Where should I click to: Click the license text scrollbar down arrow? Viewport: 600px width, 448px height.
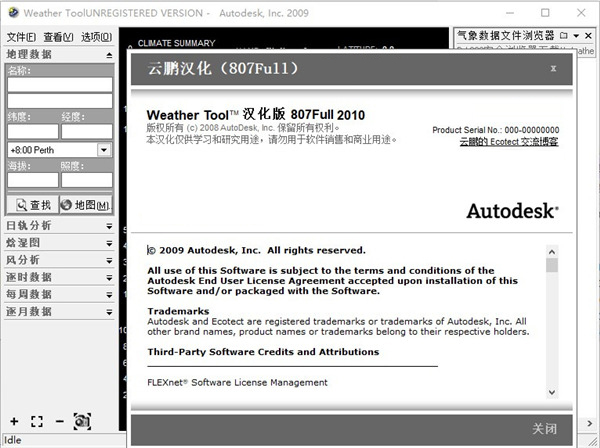coord(552,391)
